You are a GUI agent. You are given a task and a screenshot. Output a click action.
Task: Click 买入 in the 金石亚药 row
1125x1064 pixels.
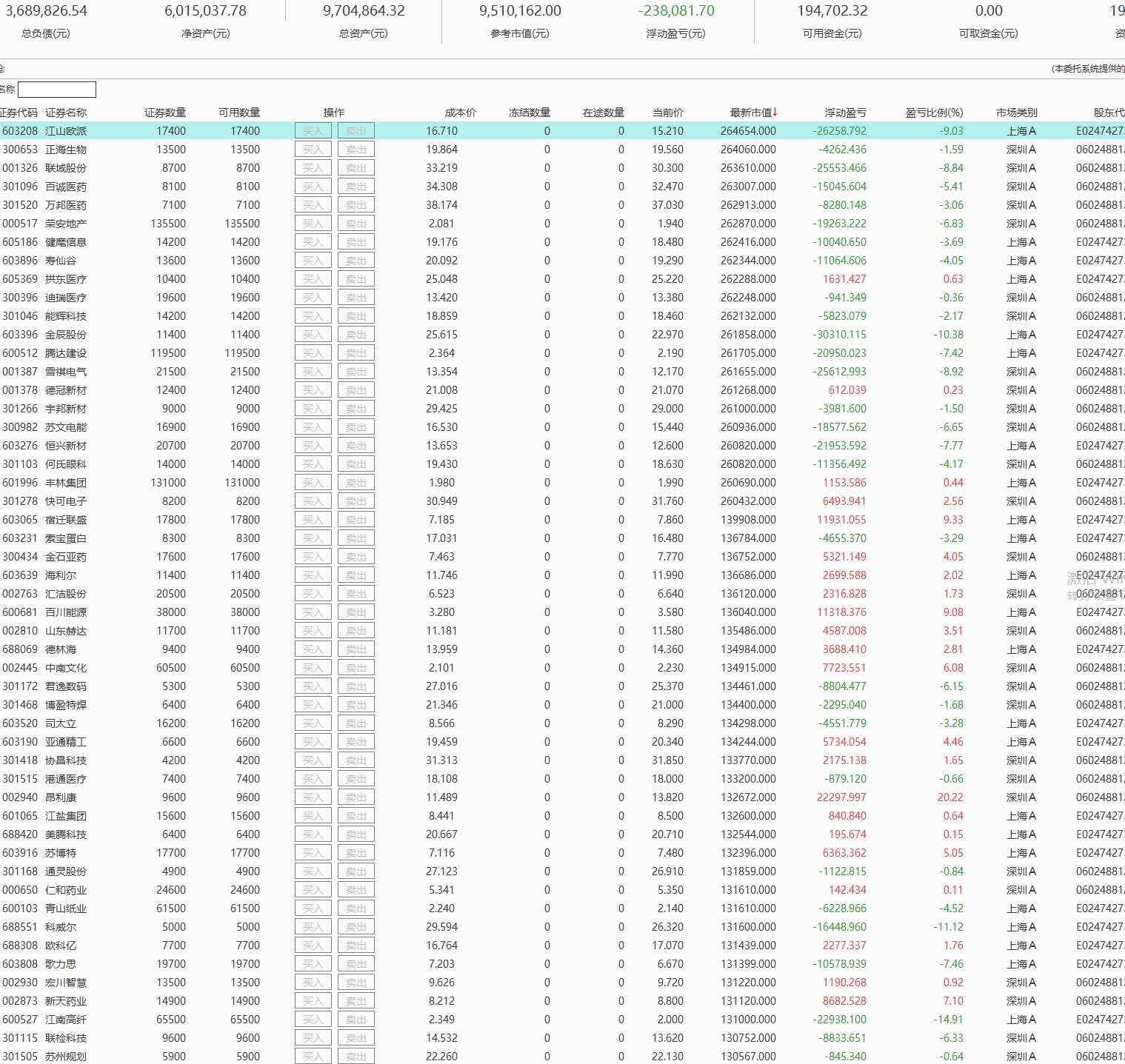click(x=313, y=557)
